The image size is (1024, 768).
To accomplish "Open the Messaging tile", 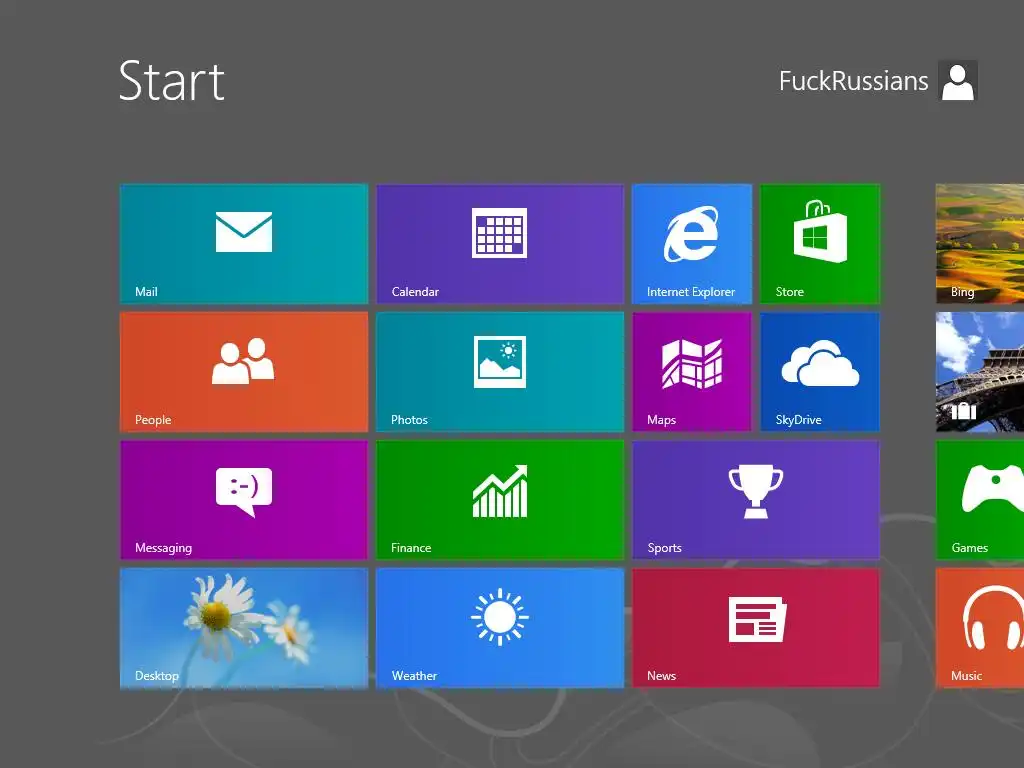I will coord(244,500).
